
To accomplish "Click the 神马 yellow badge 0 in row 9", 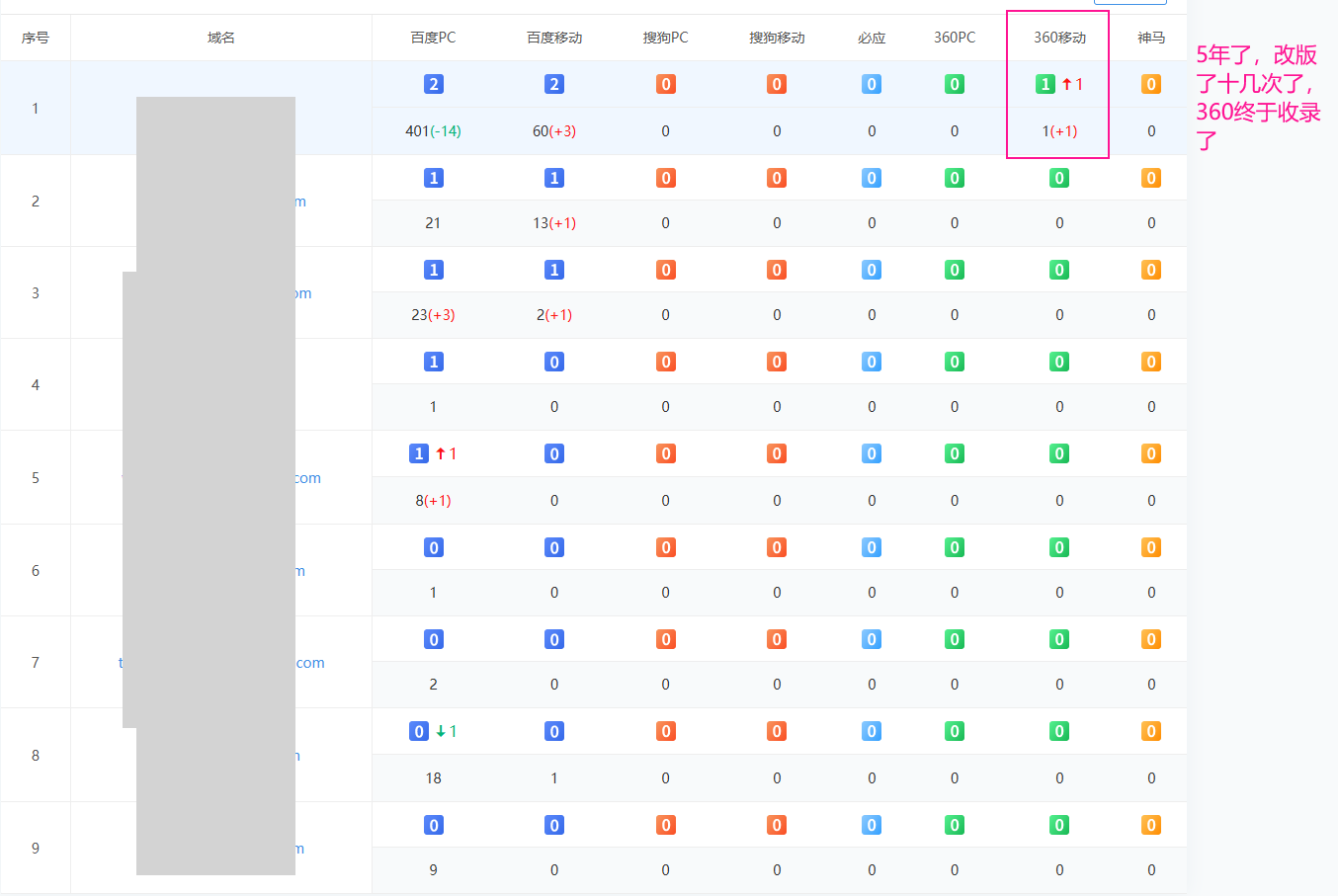I will (1151, 825).
